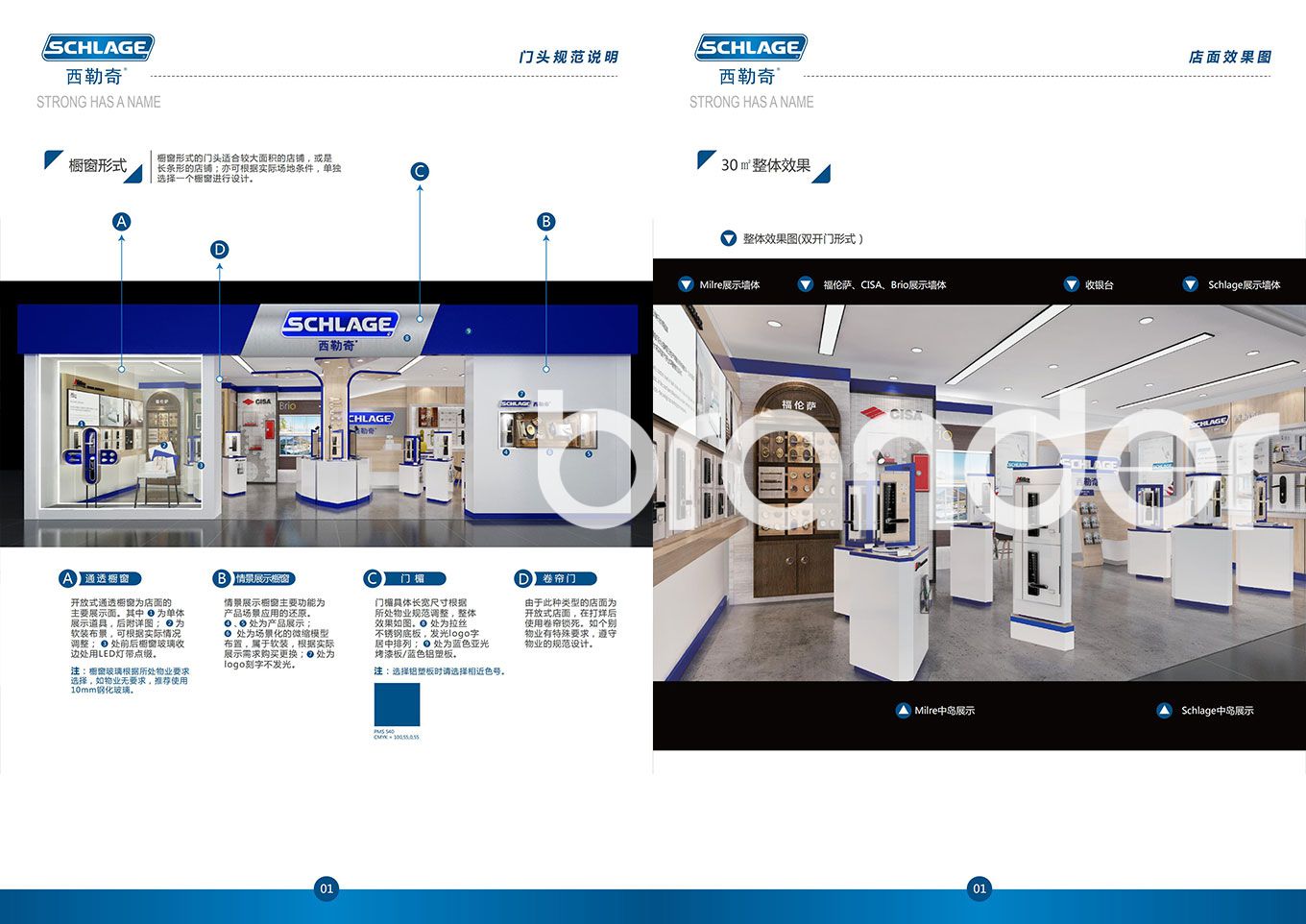Click STRONG HAS A NAME on the right page

[x=751, y=102]
